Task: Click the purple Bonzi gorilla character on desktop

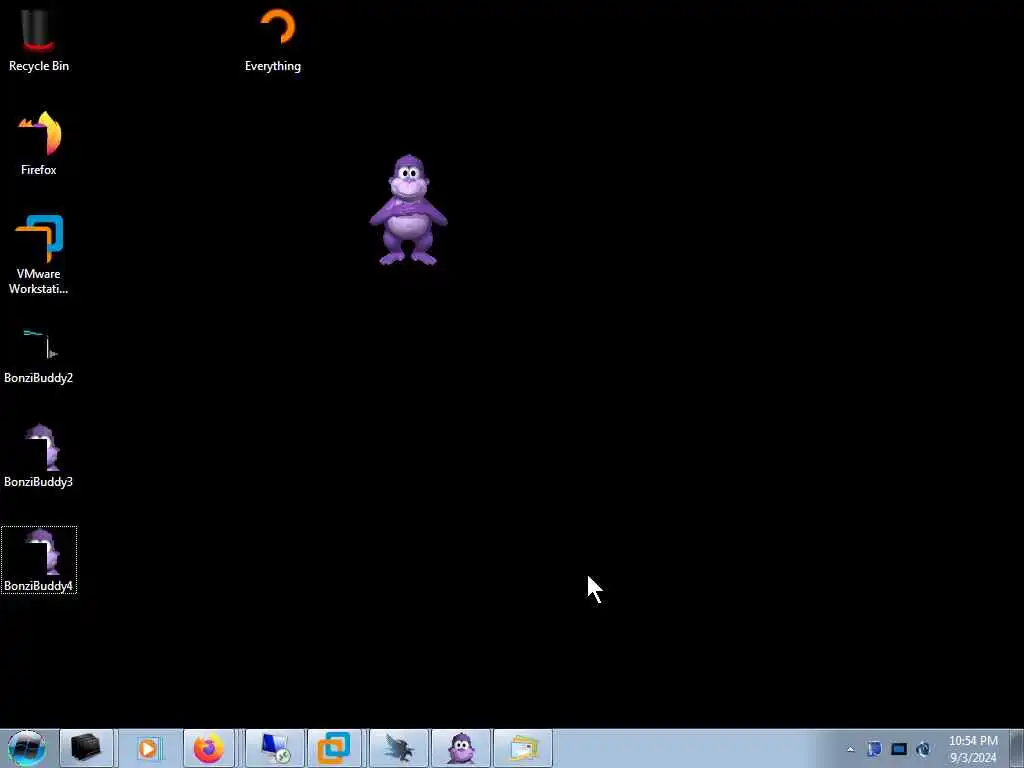Action: (x=408, y=210)
